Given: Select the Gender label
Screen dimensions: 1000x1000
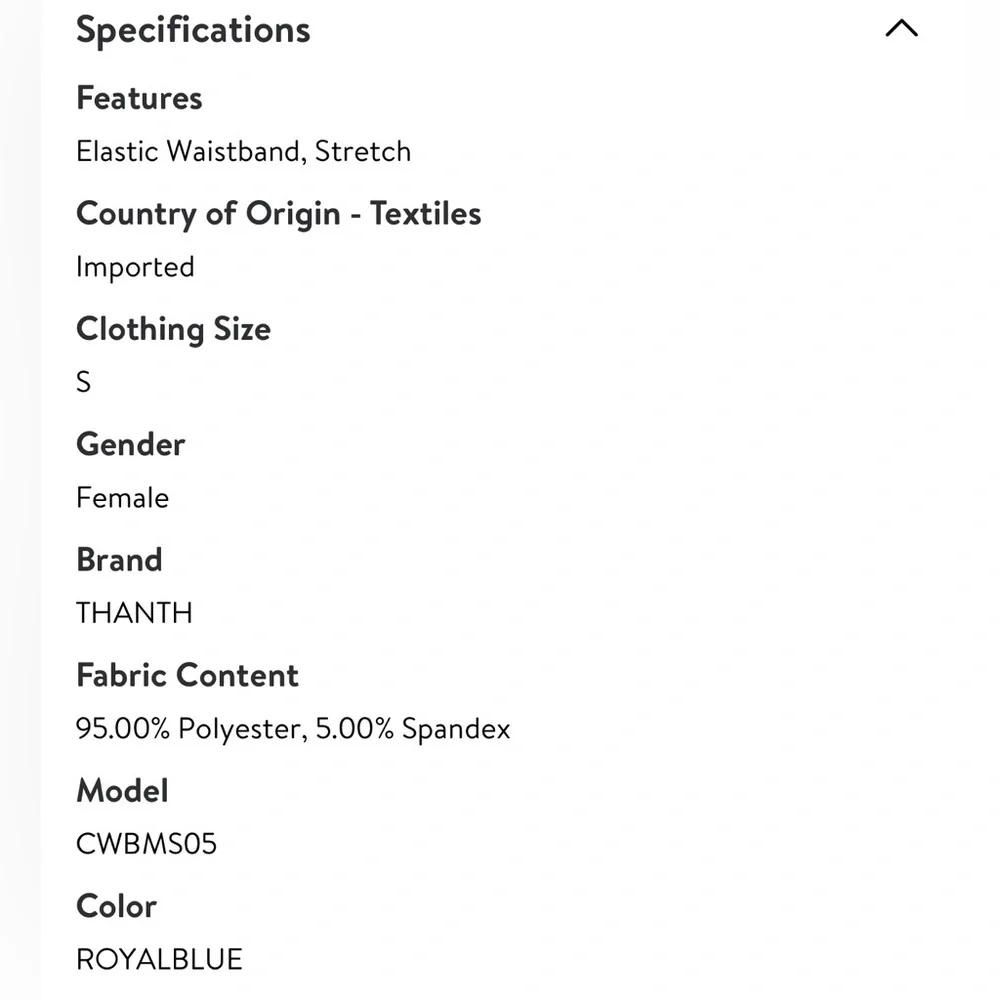Looking at the screenshot, I should point(131,445).
